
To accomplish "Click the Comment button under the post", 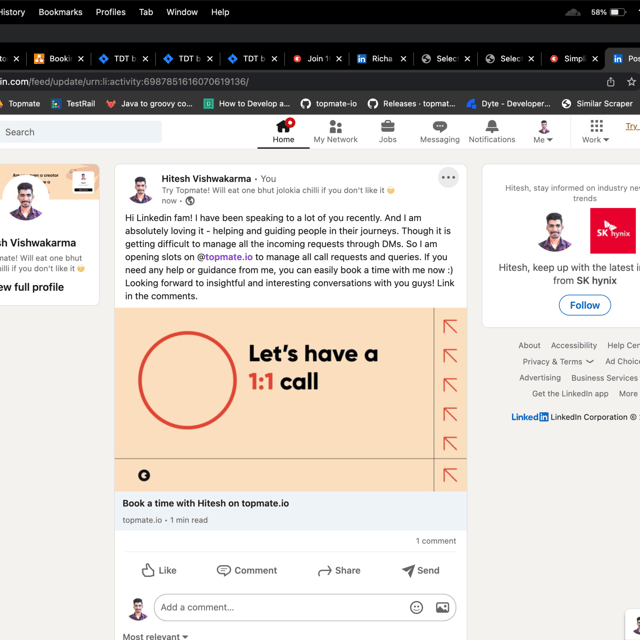I will coord(247,570).
